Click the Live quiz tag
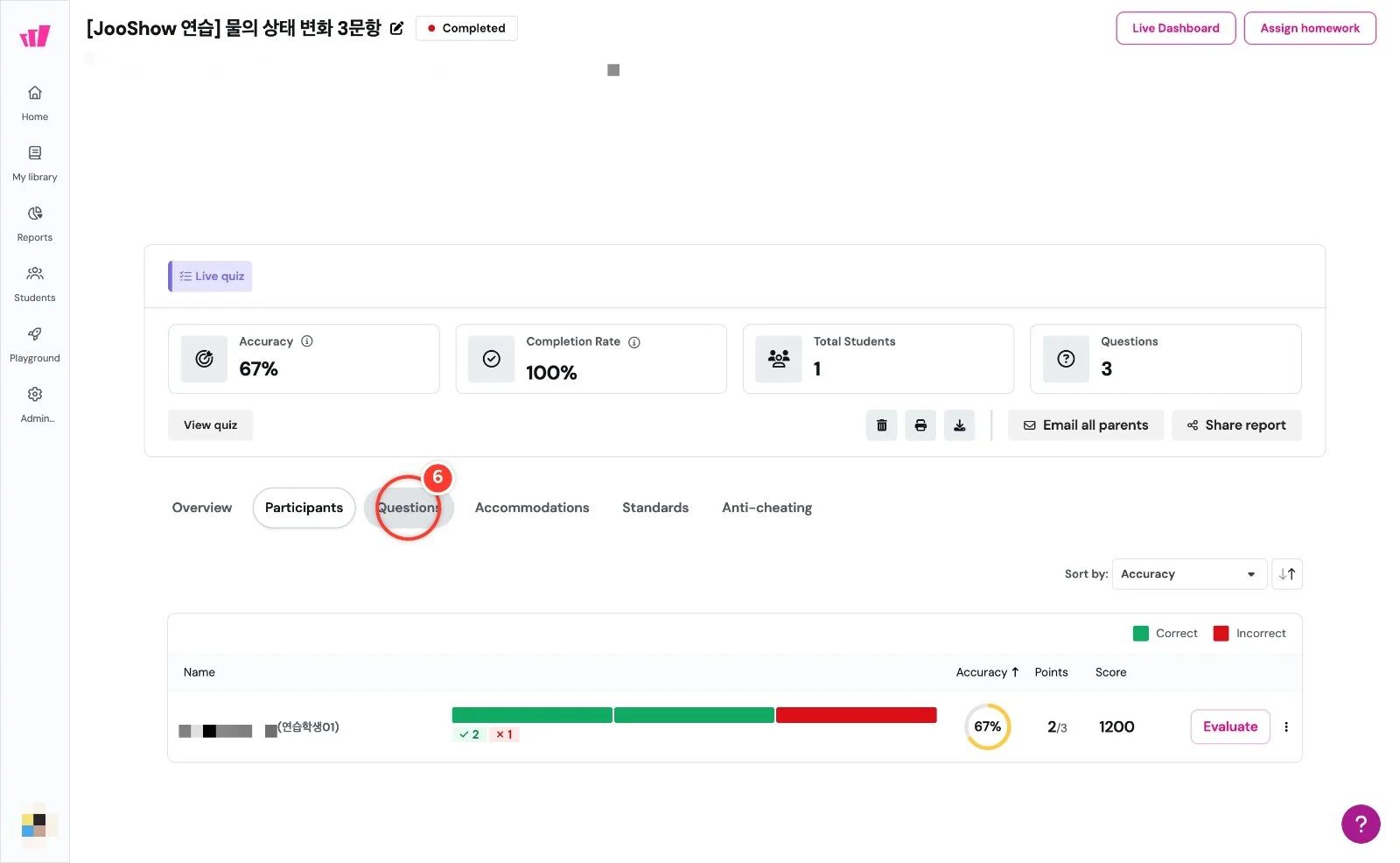This screenshot has height=863, width=1400. [x=210, y=277]
